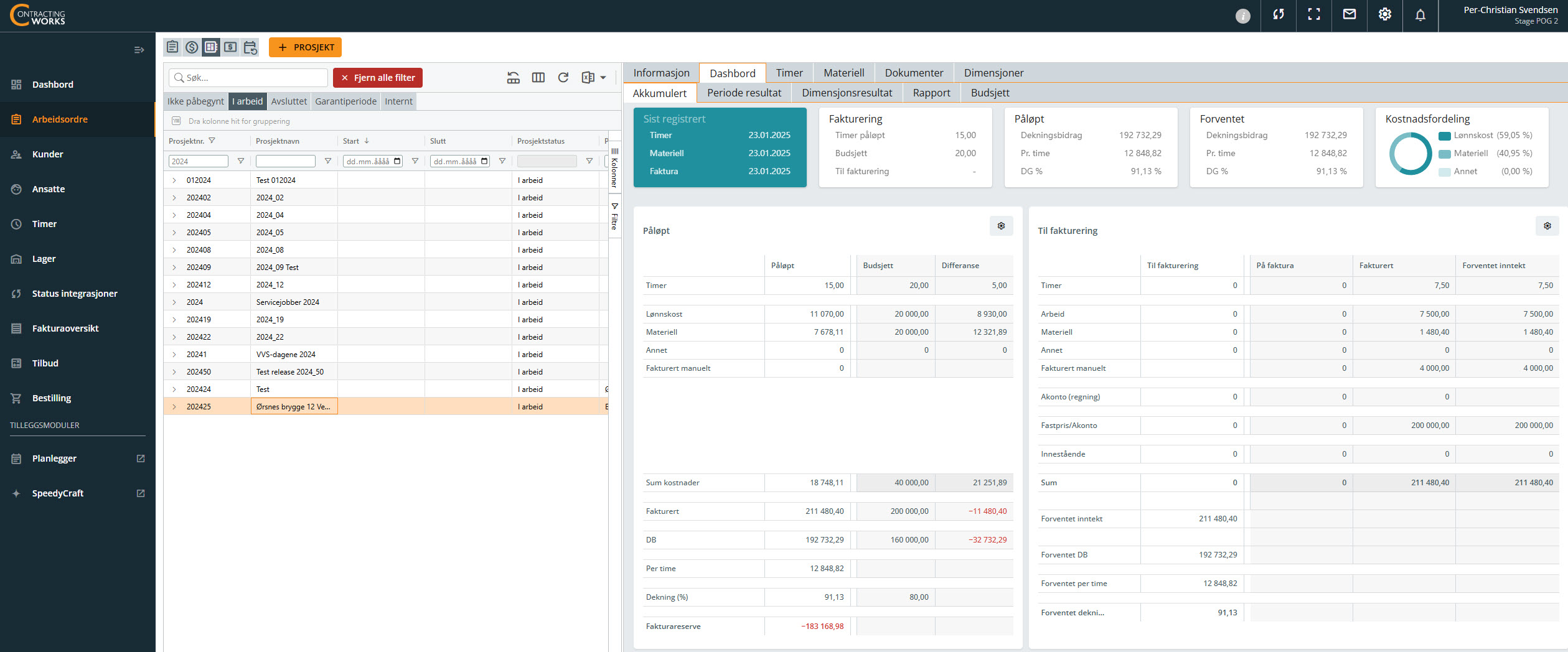Open the settings gear in the header
This screenshot has width=1568, height=652.
point(1385,14)
